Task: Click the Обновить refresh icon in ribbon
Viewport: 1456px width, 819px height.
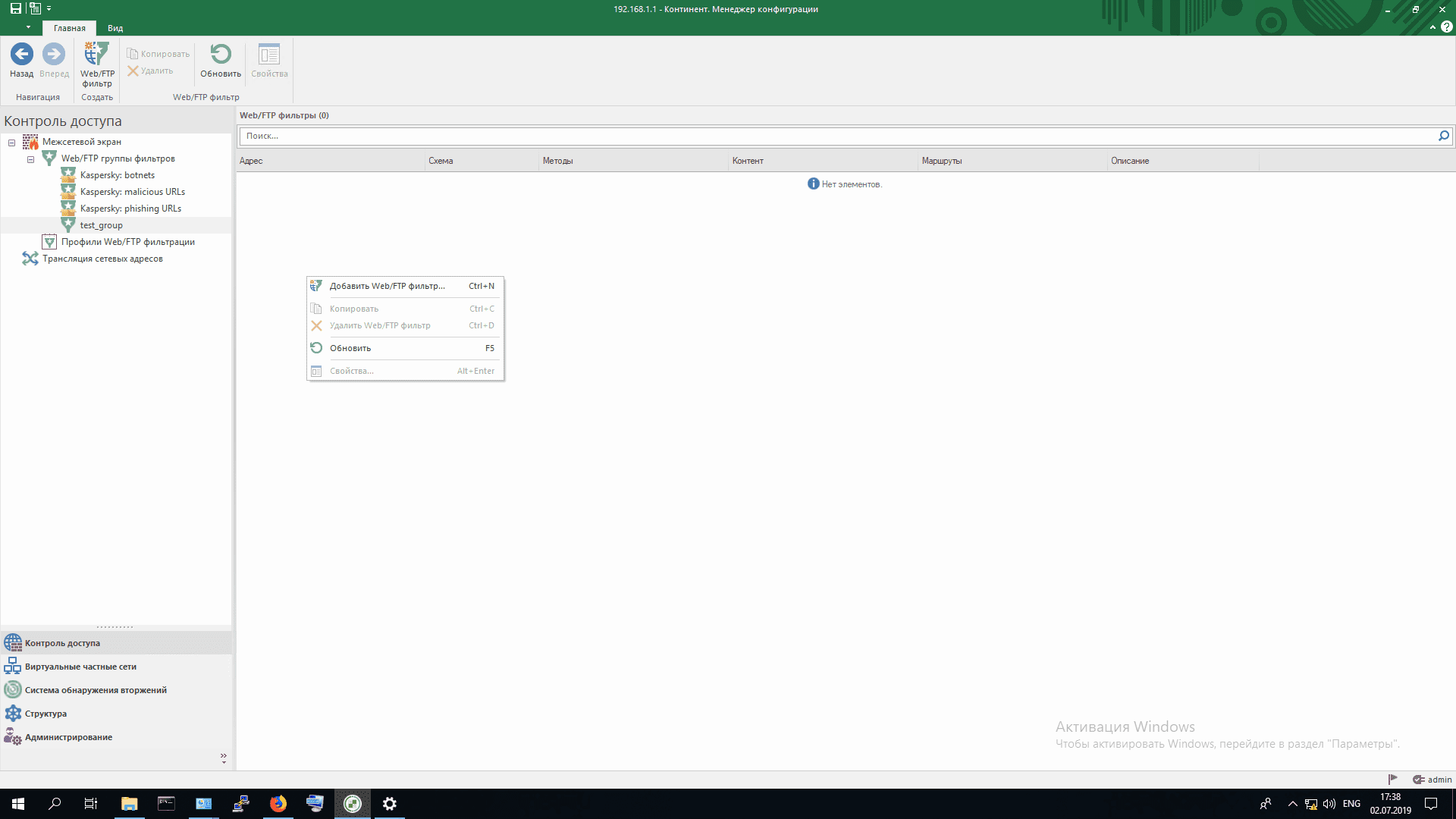Action: 221,55
